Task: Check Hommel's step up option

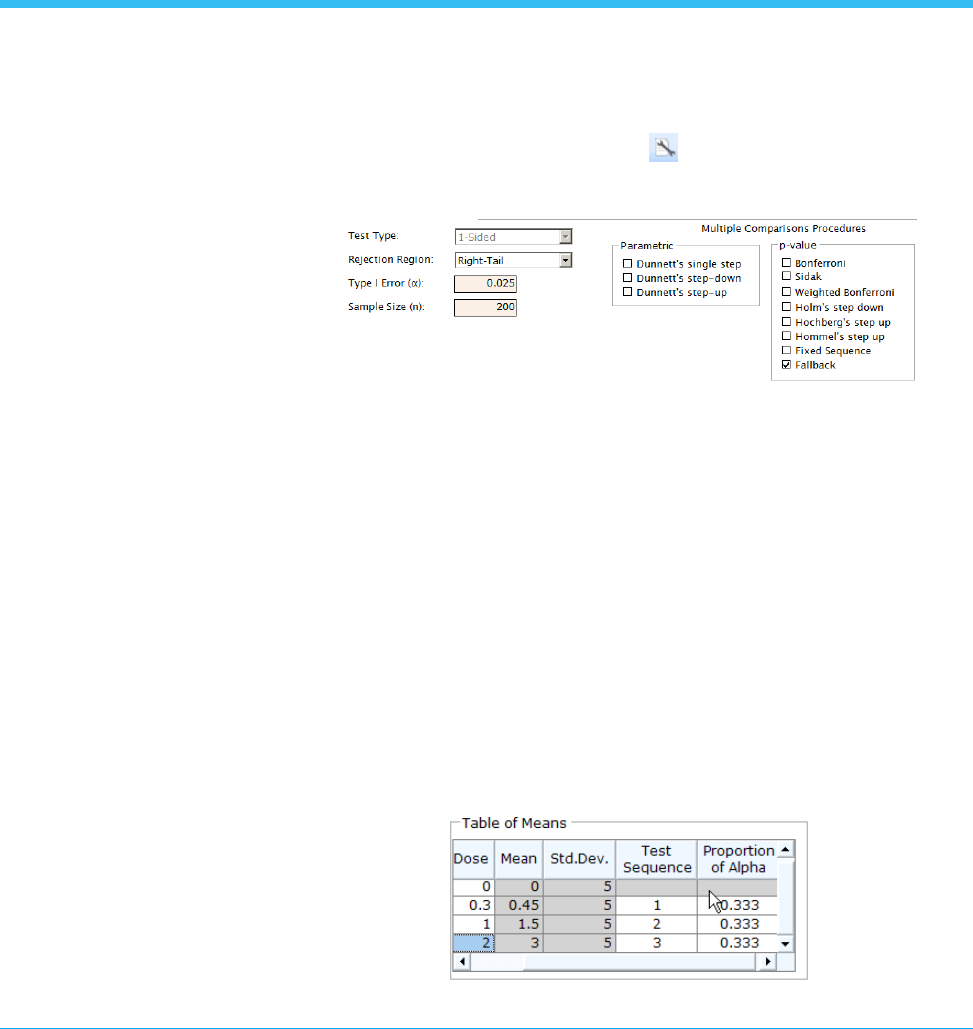Action: coord(786,336)
